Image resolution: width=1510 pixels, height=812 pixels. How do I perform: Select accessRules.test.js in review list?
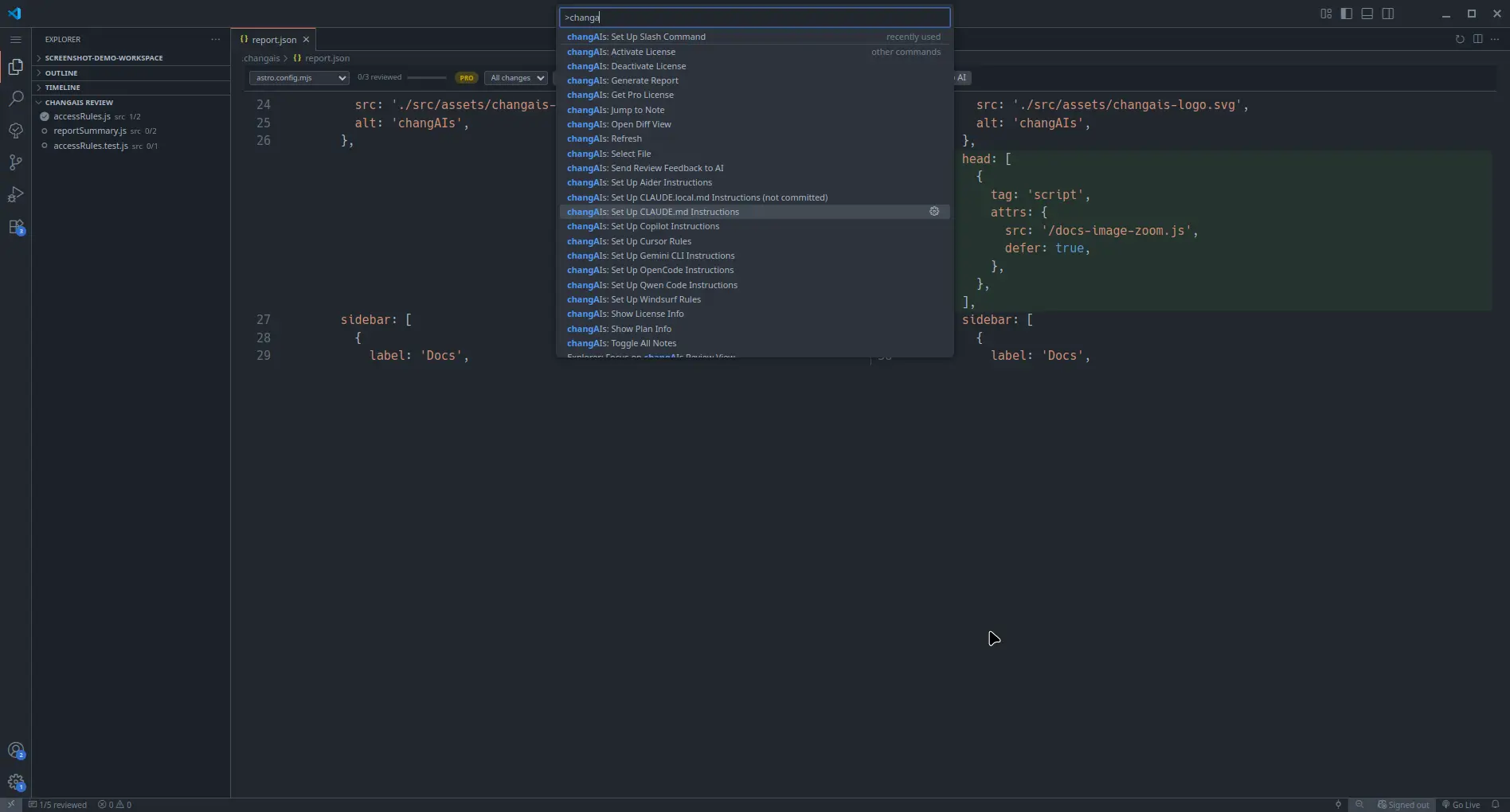[131, 146]
